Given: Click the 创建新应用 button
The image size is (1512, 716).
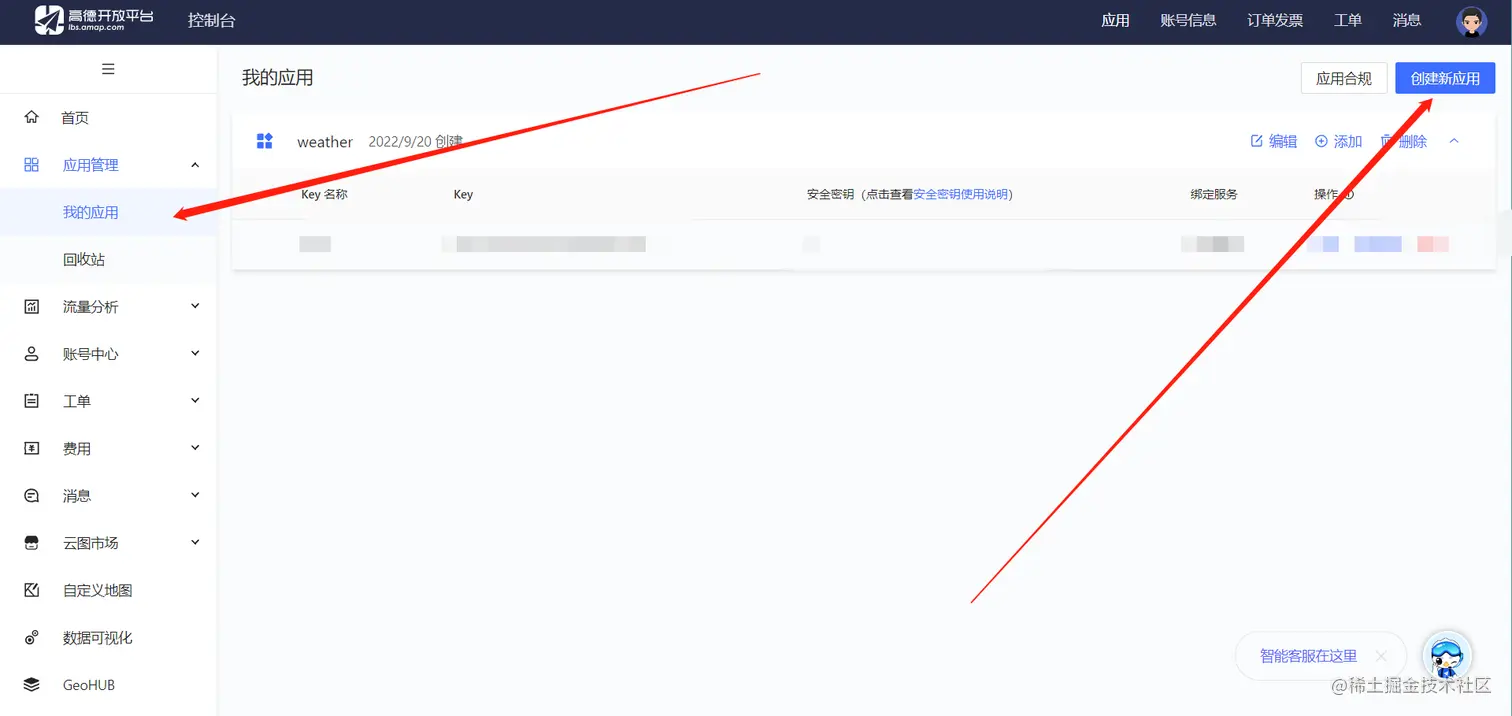Looking at the screenshot, I should (x=1445, y=78).
